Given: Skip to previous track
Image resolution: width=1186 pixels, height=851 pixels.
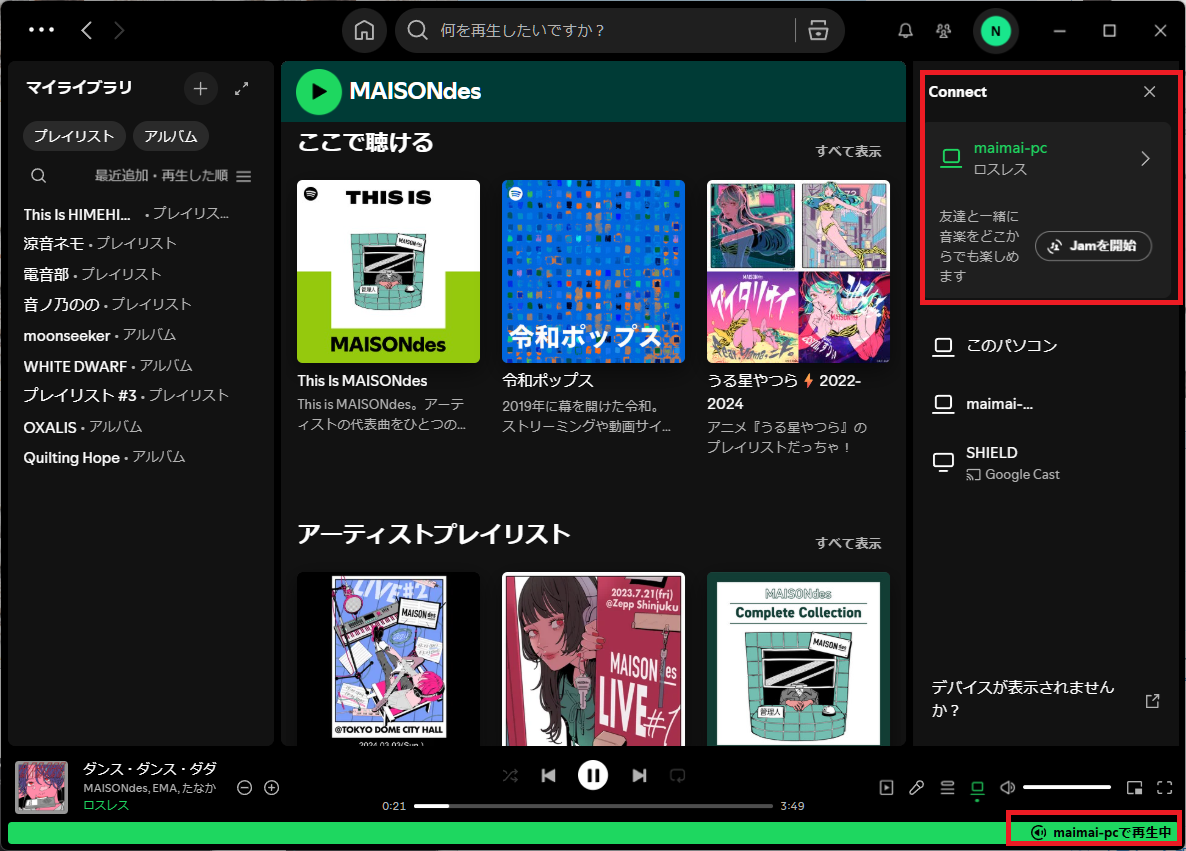Looking at the screenshot, I should click(x=549, y=775).
